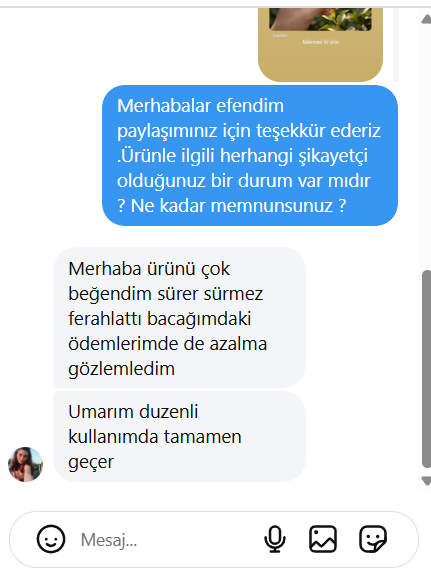
Task: Open the emoji picker smiley icon
Action: 51,539
